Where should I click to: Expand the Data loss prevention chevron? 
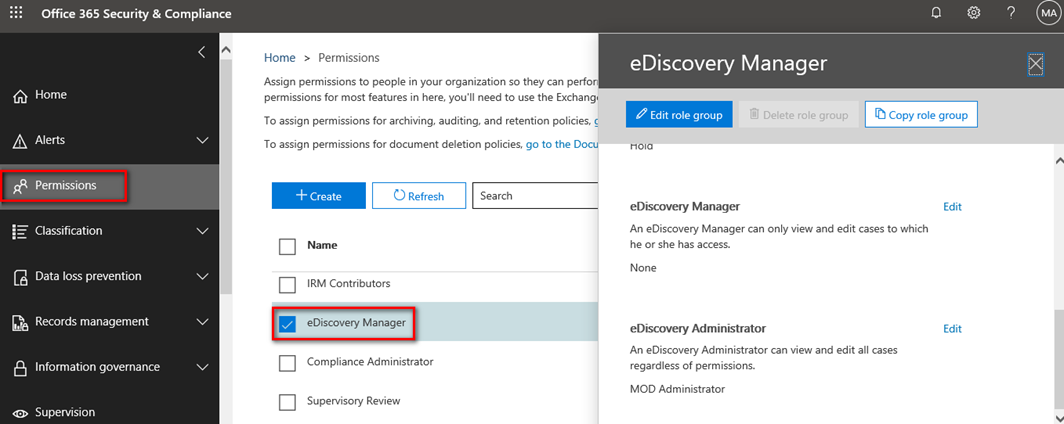(202, 277)
